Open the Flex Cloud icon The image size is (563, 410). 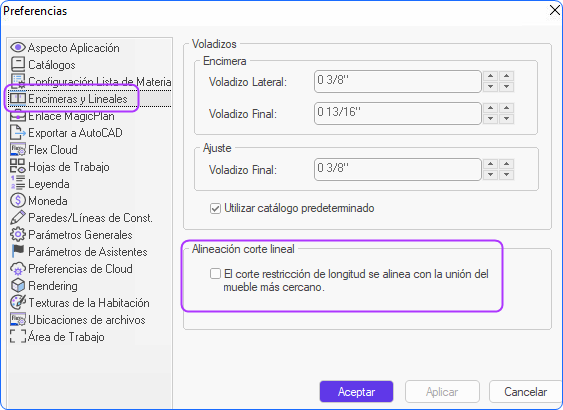[x=18, y=149]
